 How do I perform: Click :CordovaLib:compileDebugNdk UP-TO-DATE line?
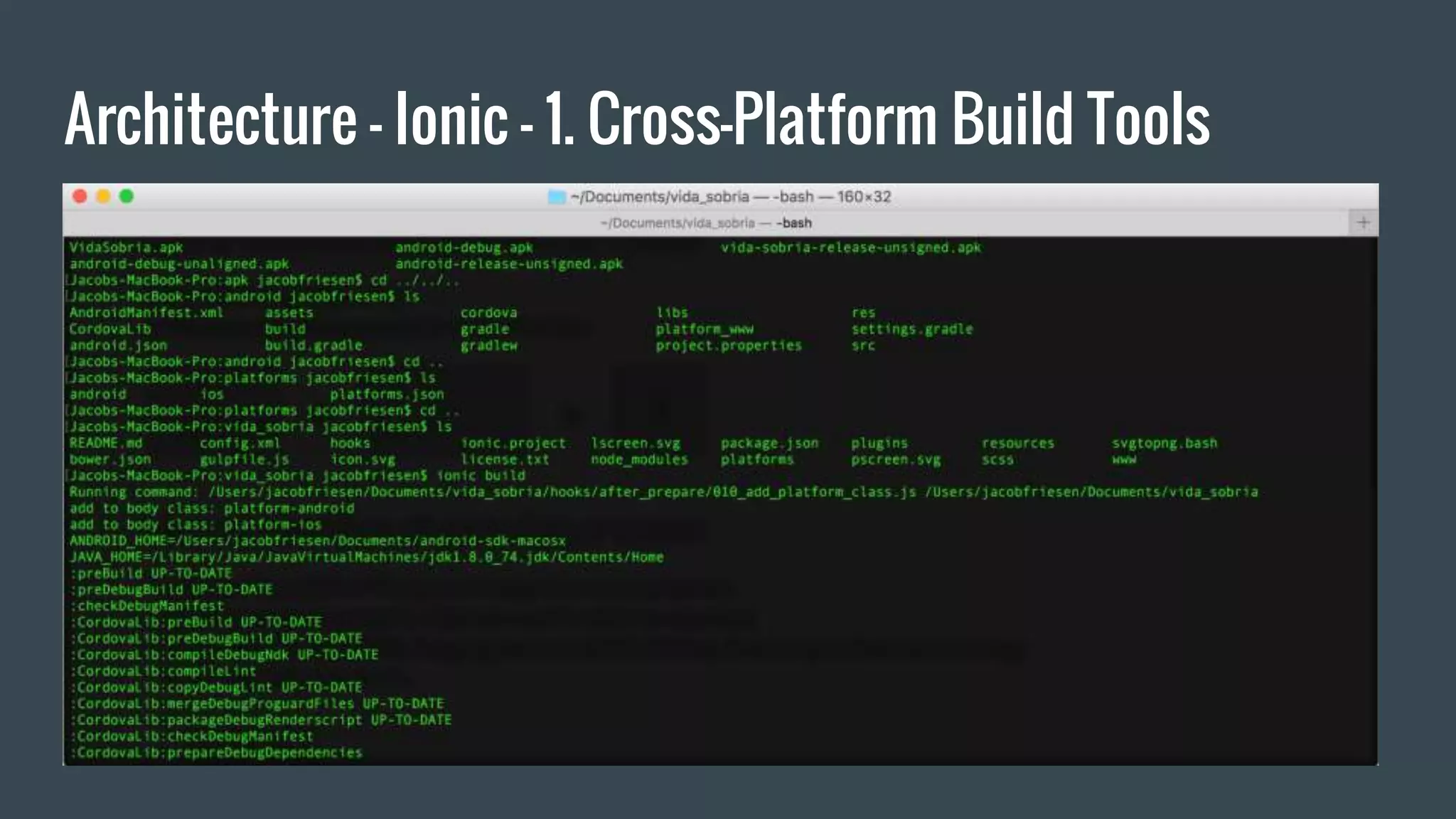pyautogui.click(x=224, y=655)
